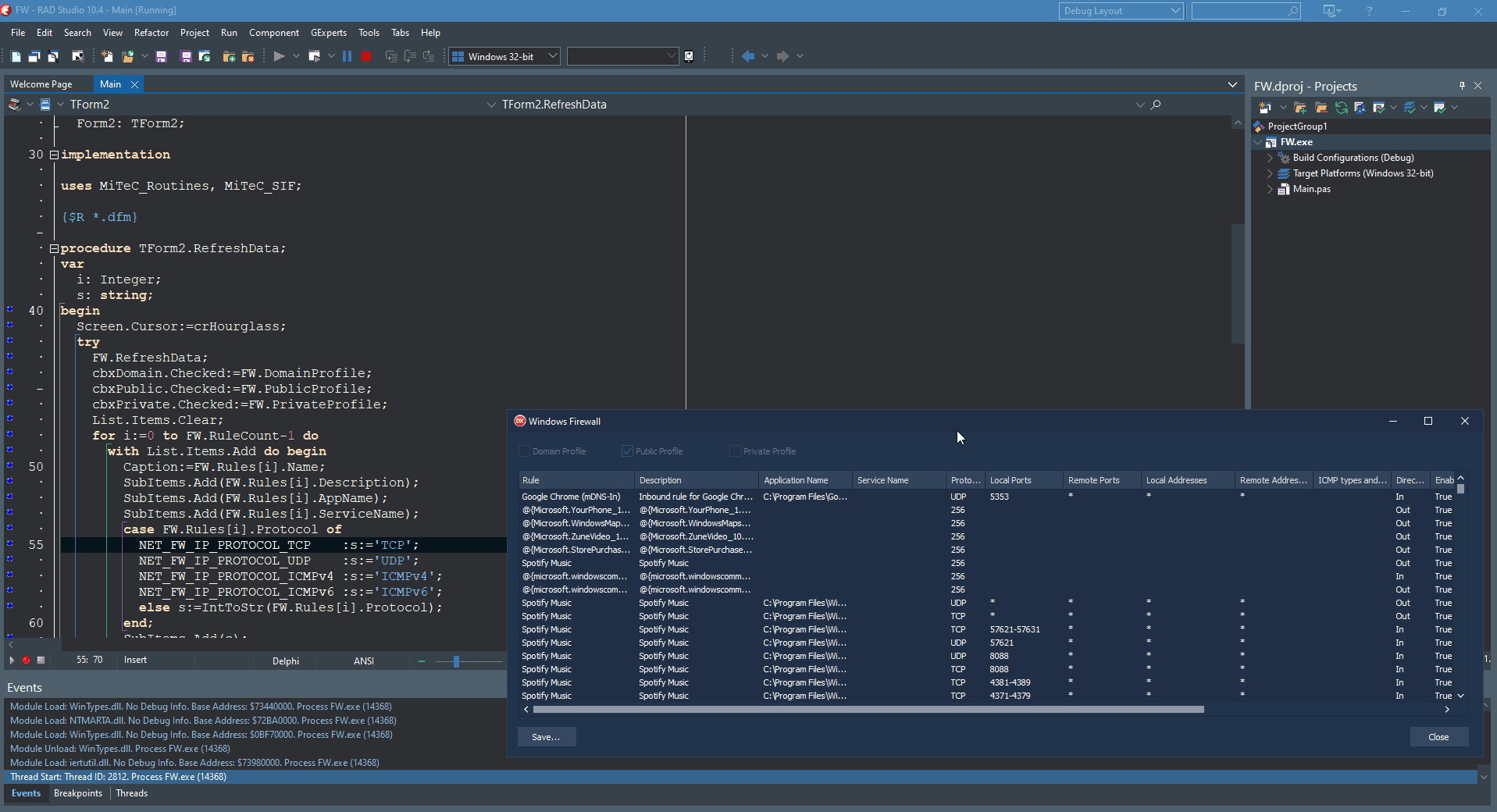1497x812 pixels.
Task: Click Remove File from Project folder icon
Action: (248, 56)
